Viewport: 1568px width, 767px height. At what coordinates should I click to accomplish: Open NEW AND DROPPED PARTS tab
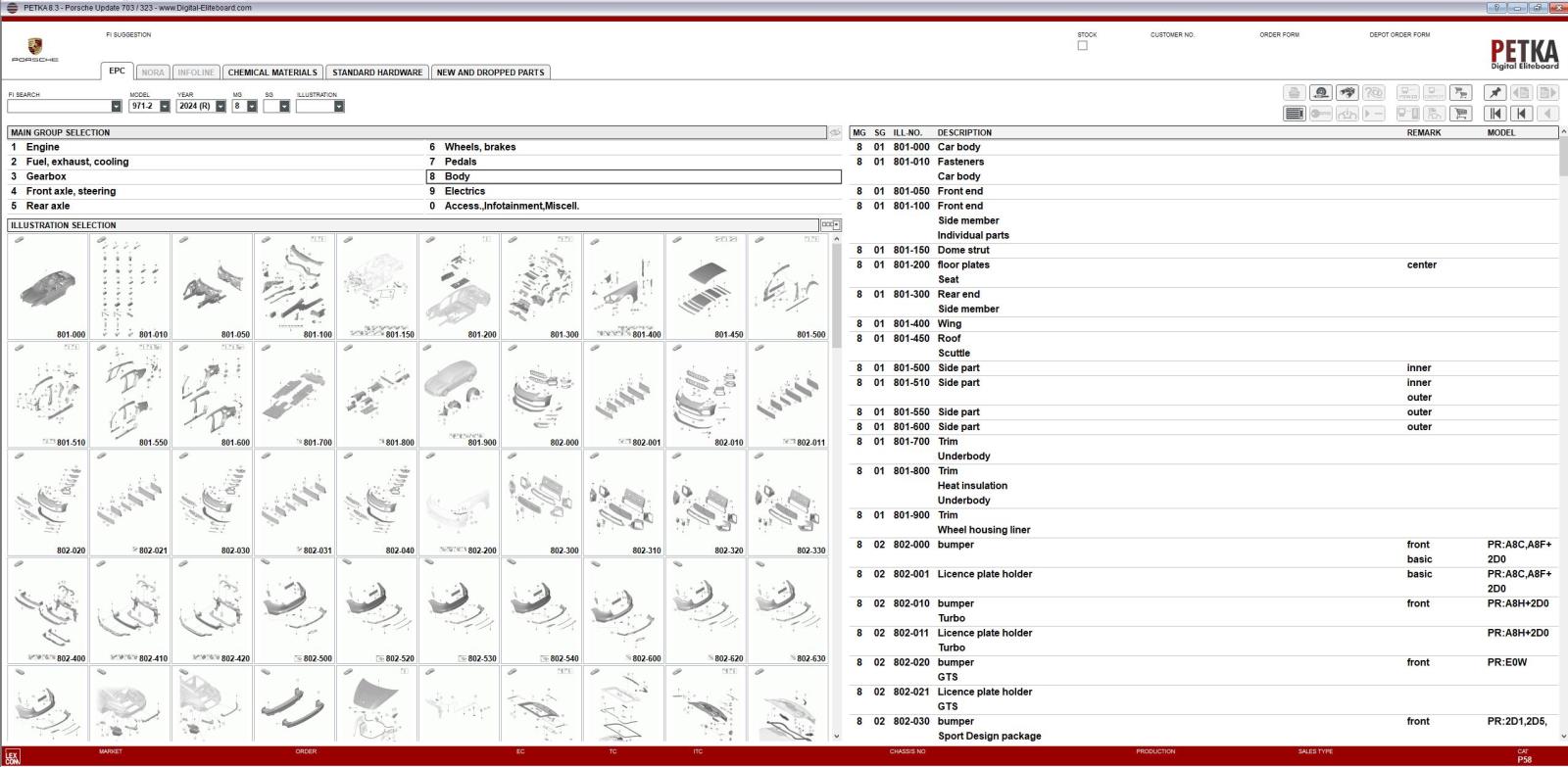pos(490,72)
